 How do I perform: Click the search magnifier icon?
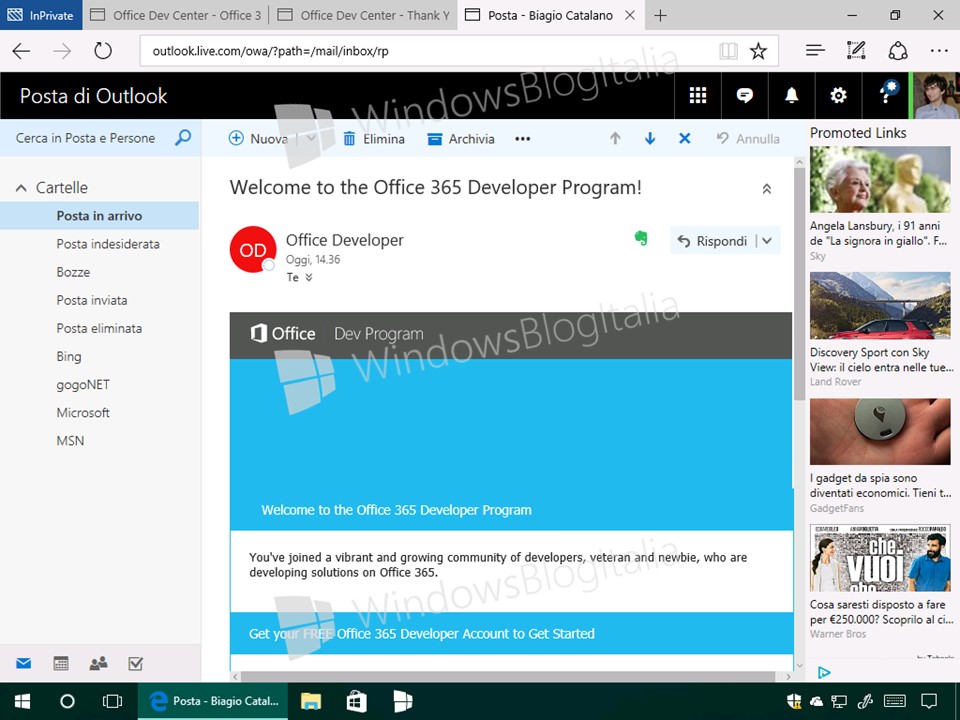coord(182,138)
